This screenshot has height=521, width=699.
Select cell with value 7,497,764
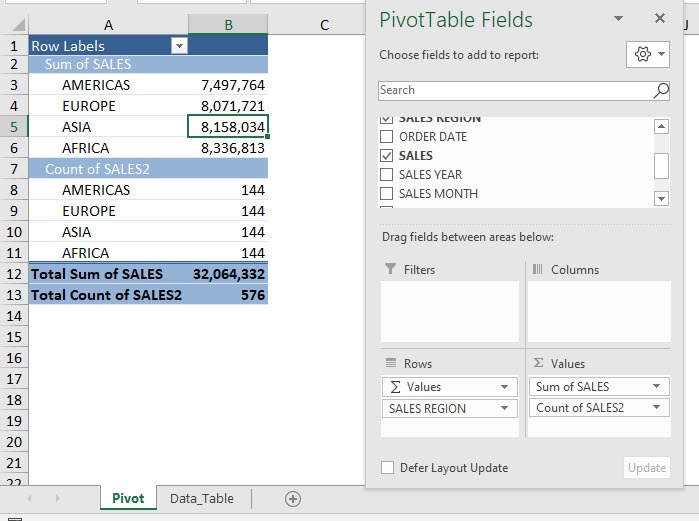point(228,85)
